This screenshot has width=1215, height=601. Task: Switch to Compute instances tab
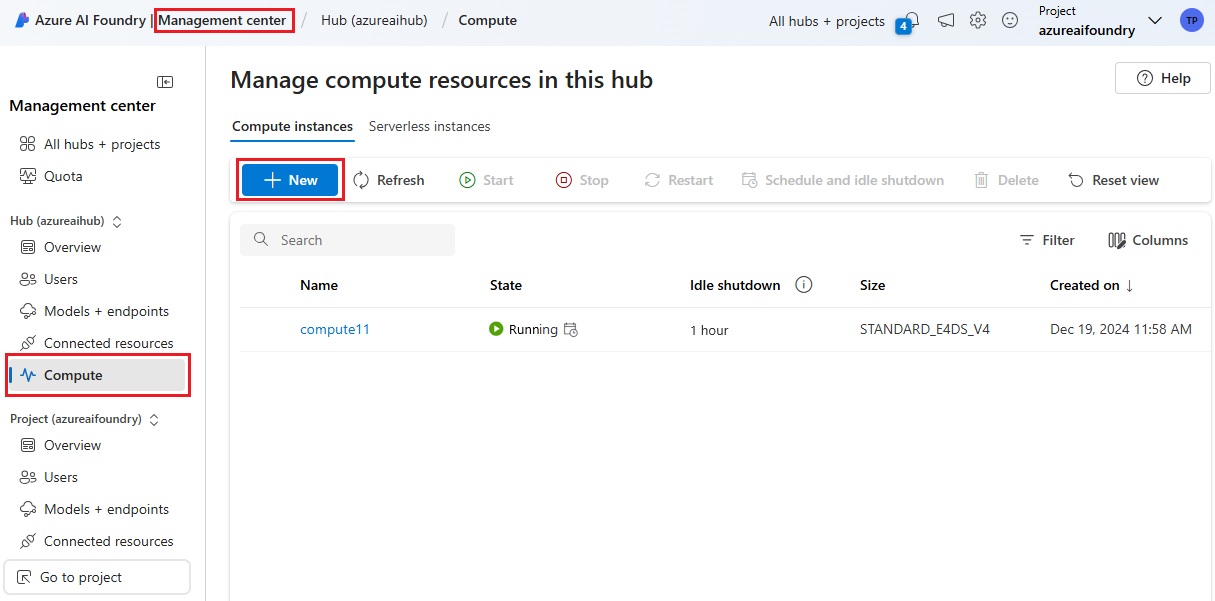pos(292,126)
